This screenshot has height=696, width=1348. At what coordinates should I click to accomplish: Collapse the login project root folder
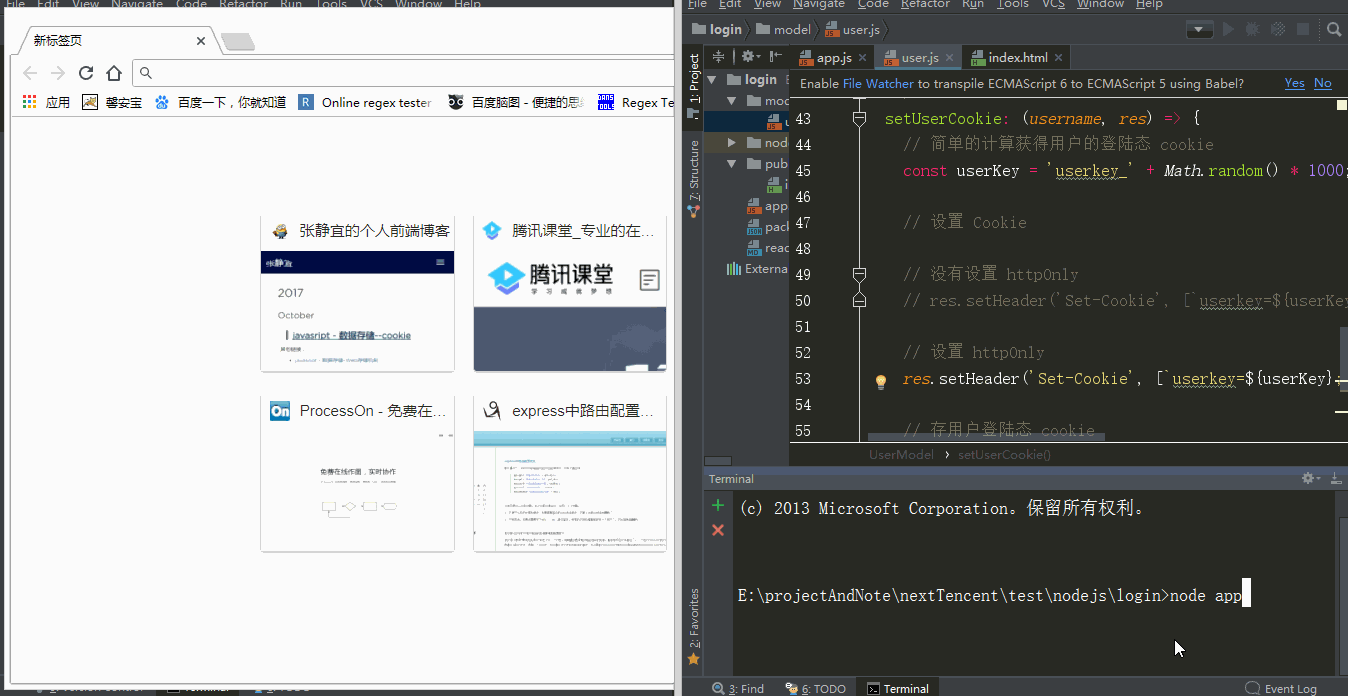coord(712,80)
